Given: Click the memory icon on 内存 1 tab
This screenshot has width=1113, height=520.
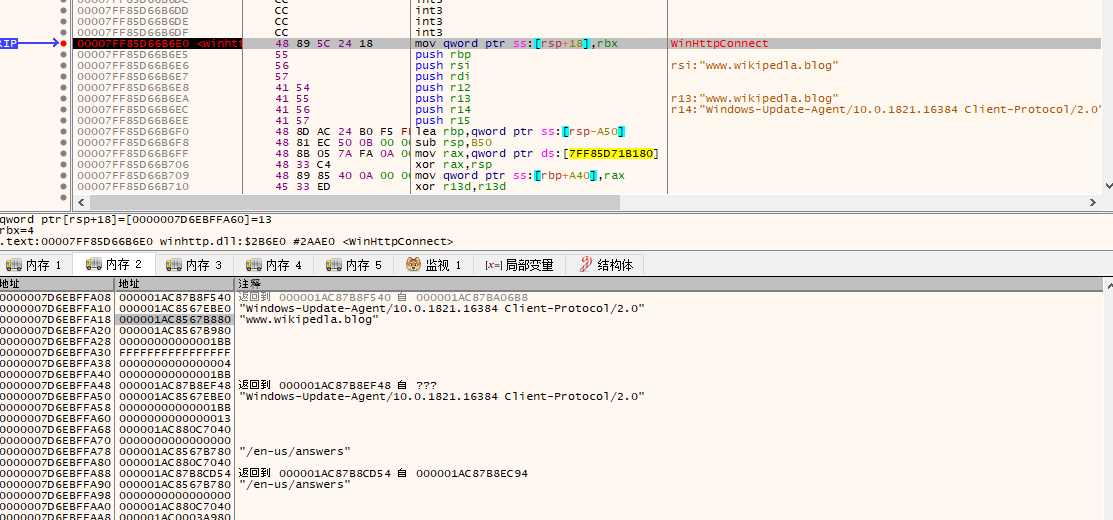Looking at the screenshot, I should point(13,265).
